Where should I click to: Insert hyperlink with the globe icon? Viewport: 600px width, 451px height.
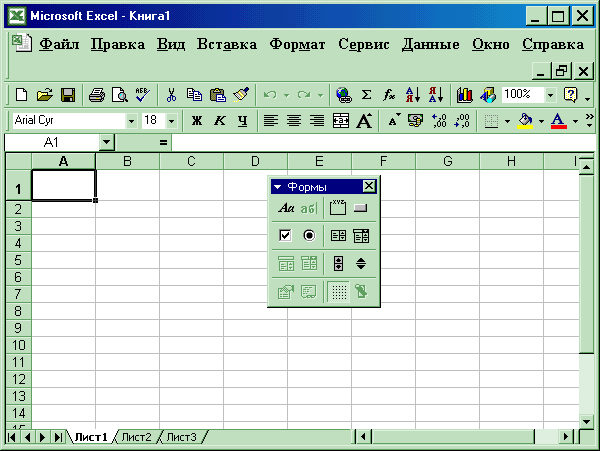point(343,94)
